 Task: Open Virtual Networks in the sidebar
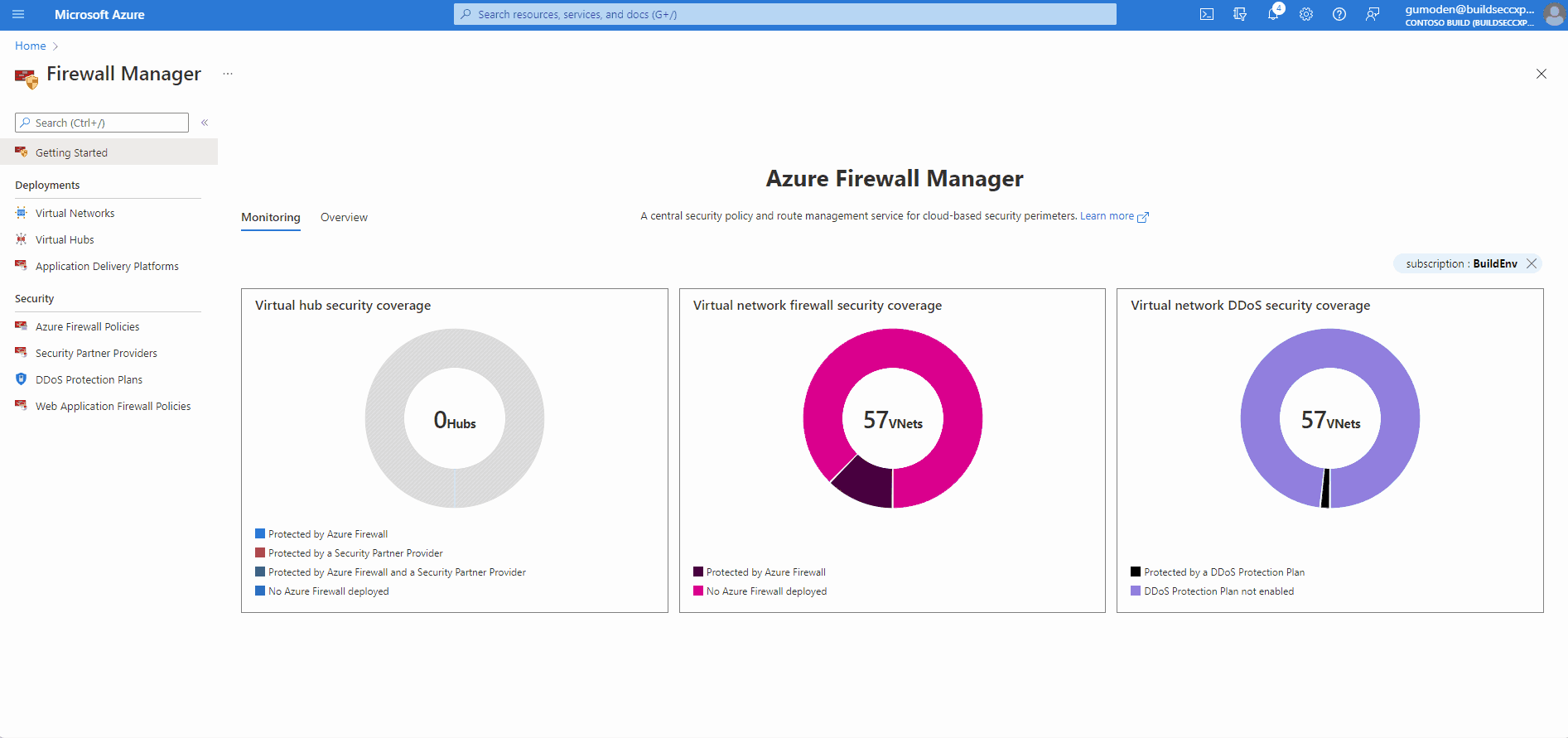click(x=75, y=213)
